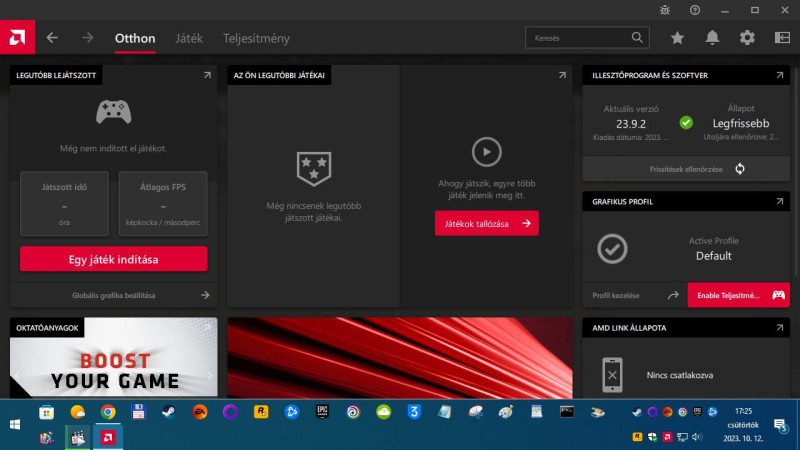
Task: Go forward with the right arrow
Action: (88, 38)
